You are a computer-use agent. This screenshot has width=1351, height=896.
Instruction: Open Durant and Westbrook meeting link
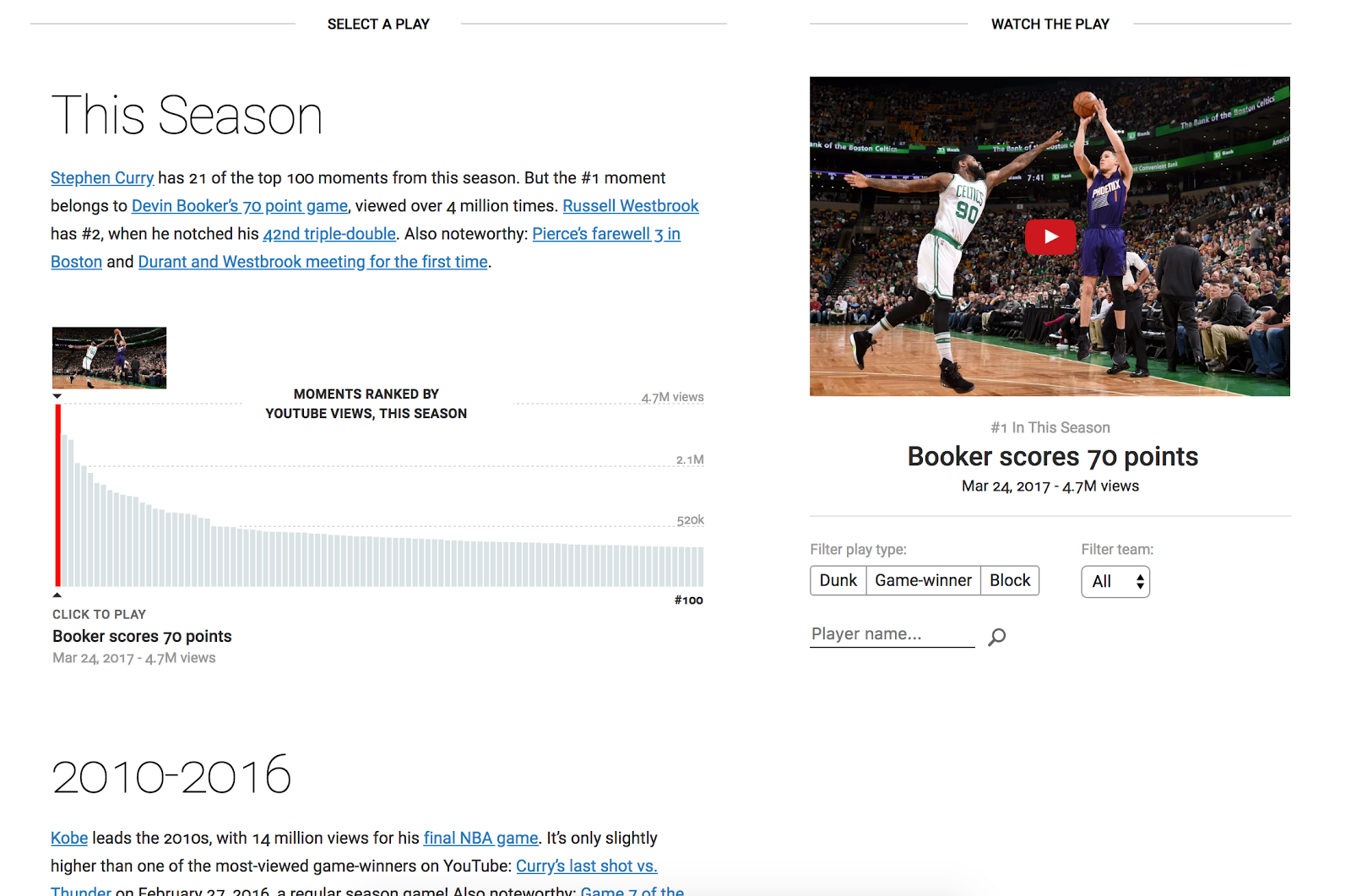pos(313,262)
